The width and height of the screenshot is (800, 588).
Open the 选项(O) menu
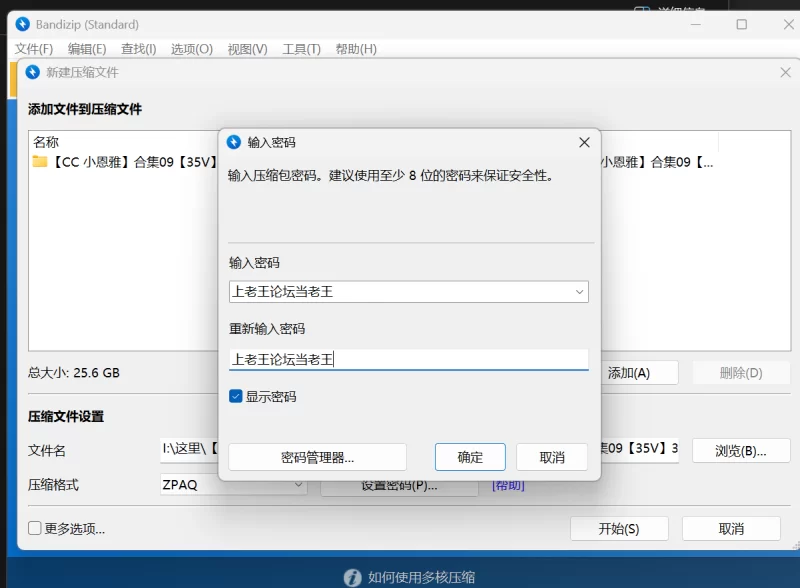(192, 49)
